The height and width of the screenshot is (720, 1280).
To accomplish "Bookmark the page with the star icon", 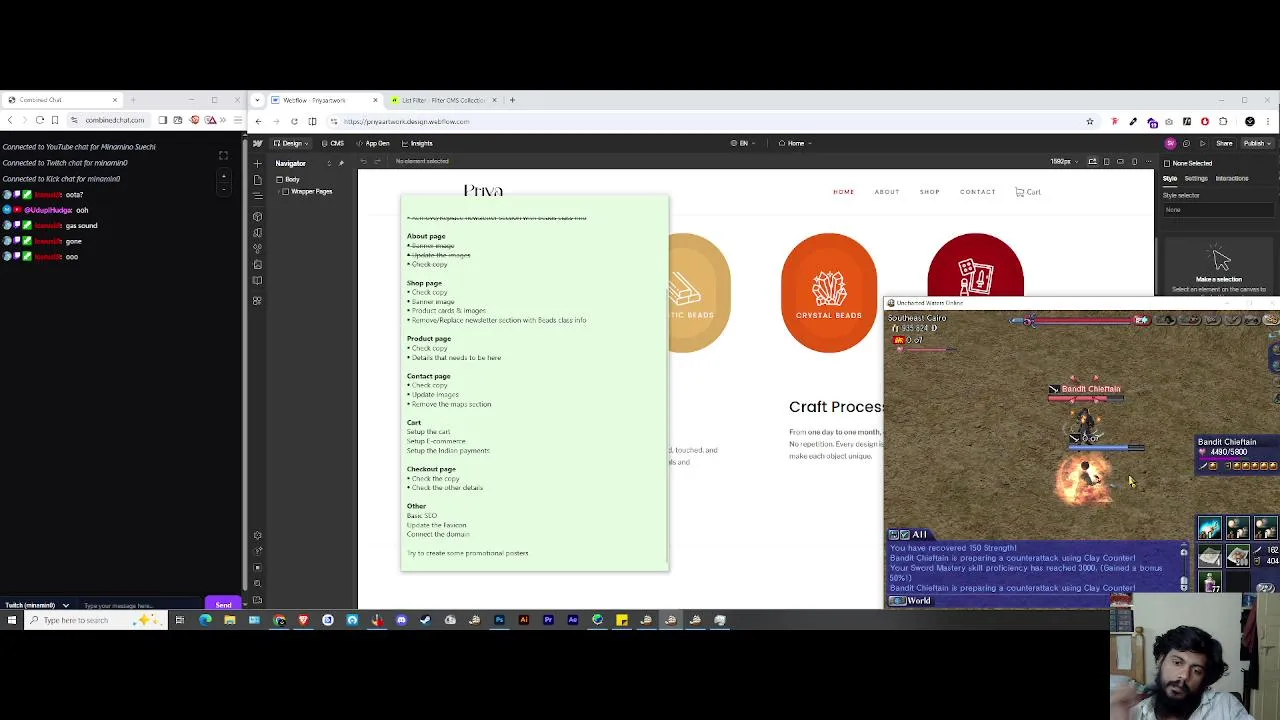I will 1090,121.
